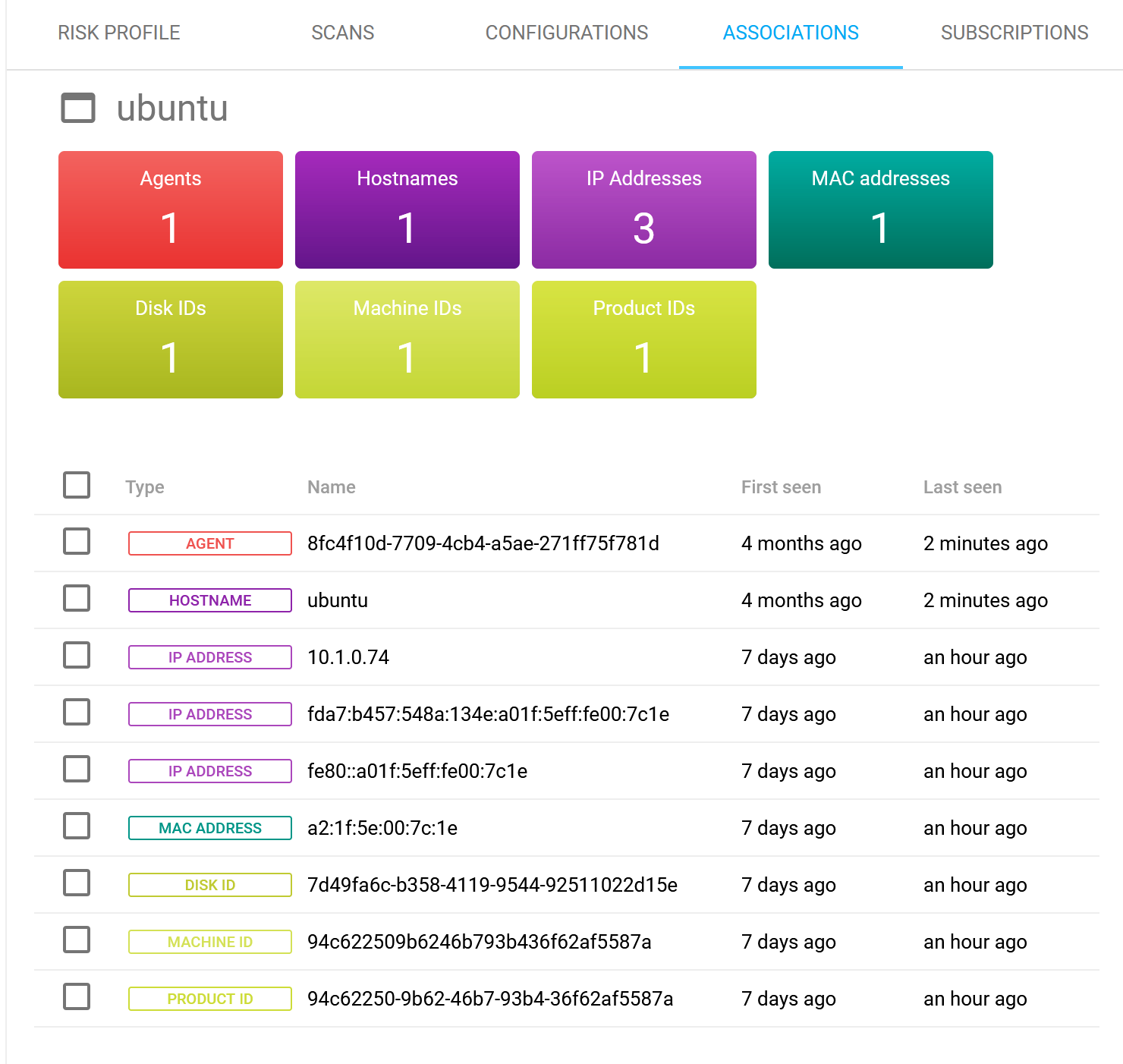Viewport: 1123px width, 1064px height.
Task: Open the Product IDs card
Action: 644,339
